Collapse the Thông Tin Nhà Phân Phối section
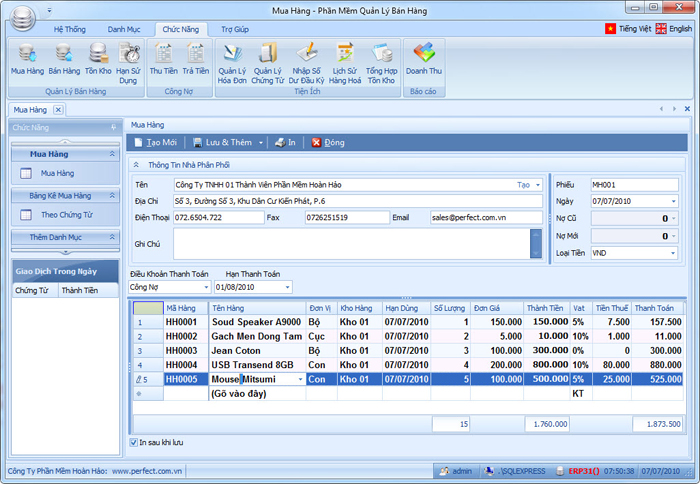Image resolution: width=700 pixels, height=484 pixels. [x=136, y=165]
